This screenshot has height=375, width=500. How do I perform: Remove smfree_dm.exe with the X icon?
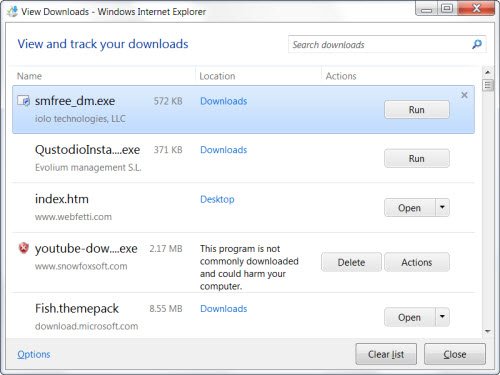(464, 95)
